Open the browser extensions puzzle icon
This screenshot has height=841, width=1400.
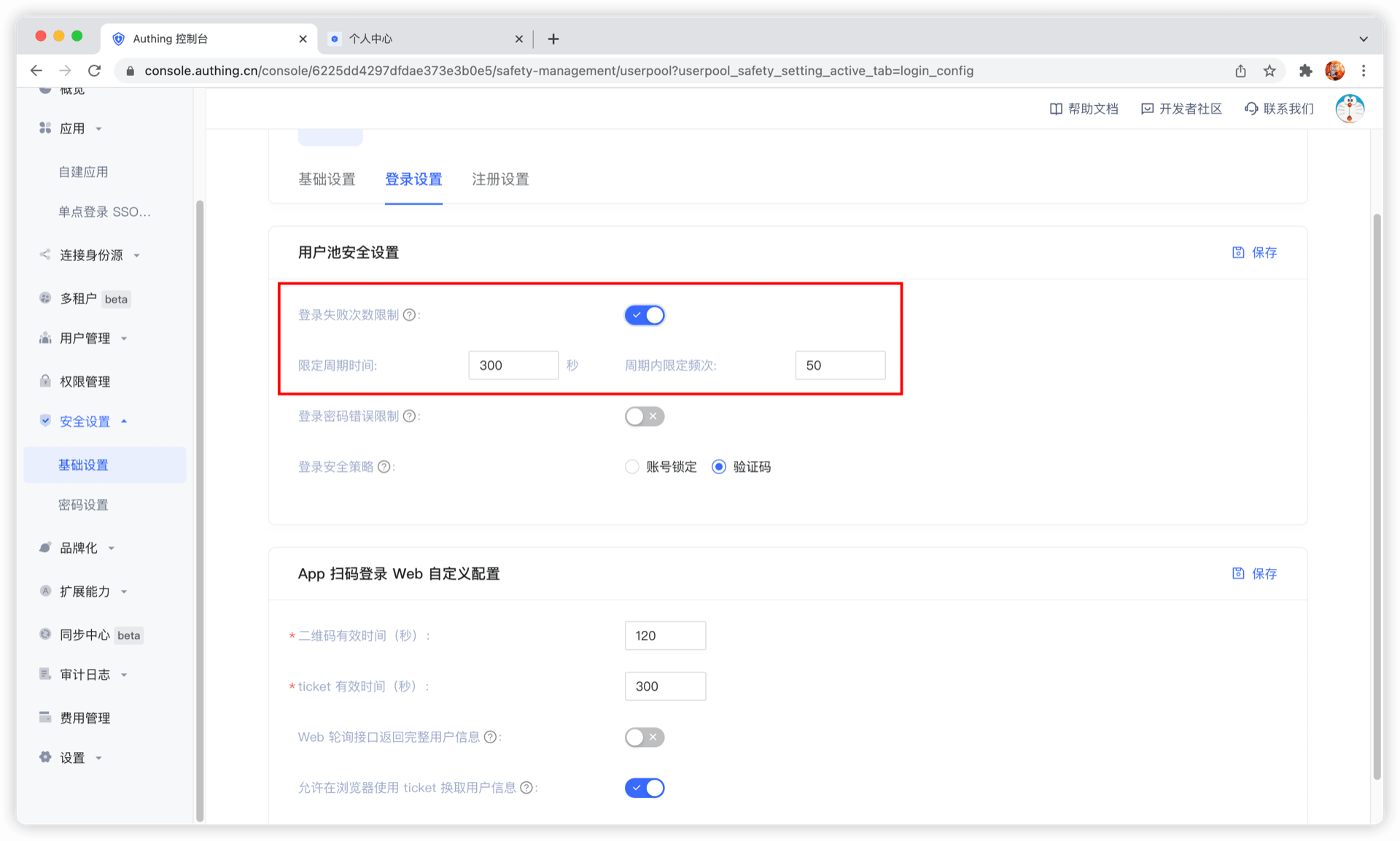coord(1305,71)
